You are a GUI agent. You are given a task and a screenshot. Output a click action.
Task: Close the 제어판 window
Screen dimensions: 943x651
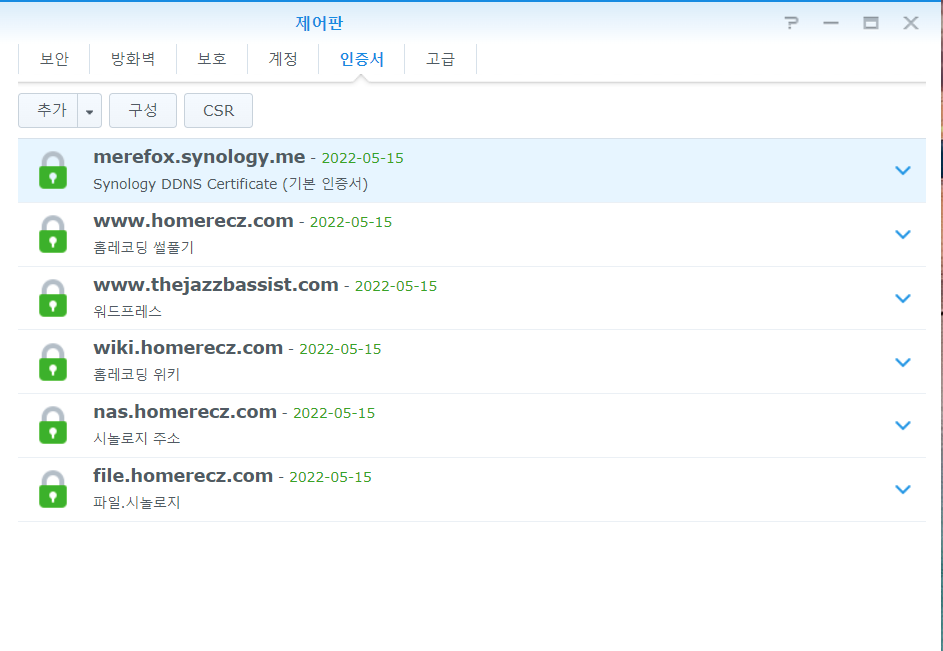911,23
